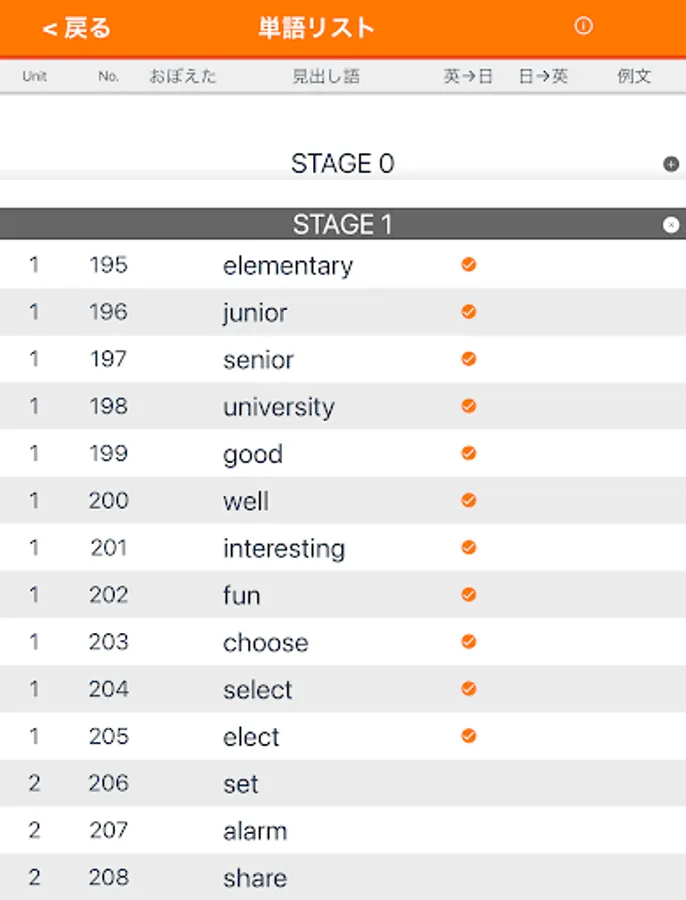The width and height of the screenshot is (686, 900).
Task: Open the word entry for alarm
Action: click(255, 831)
